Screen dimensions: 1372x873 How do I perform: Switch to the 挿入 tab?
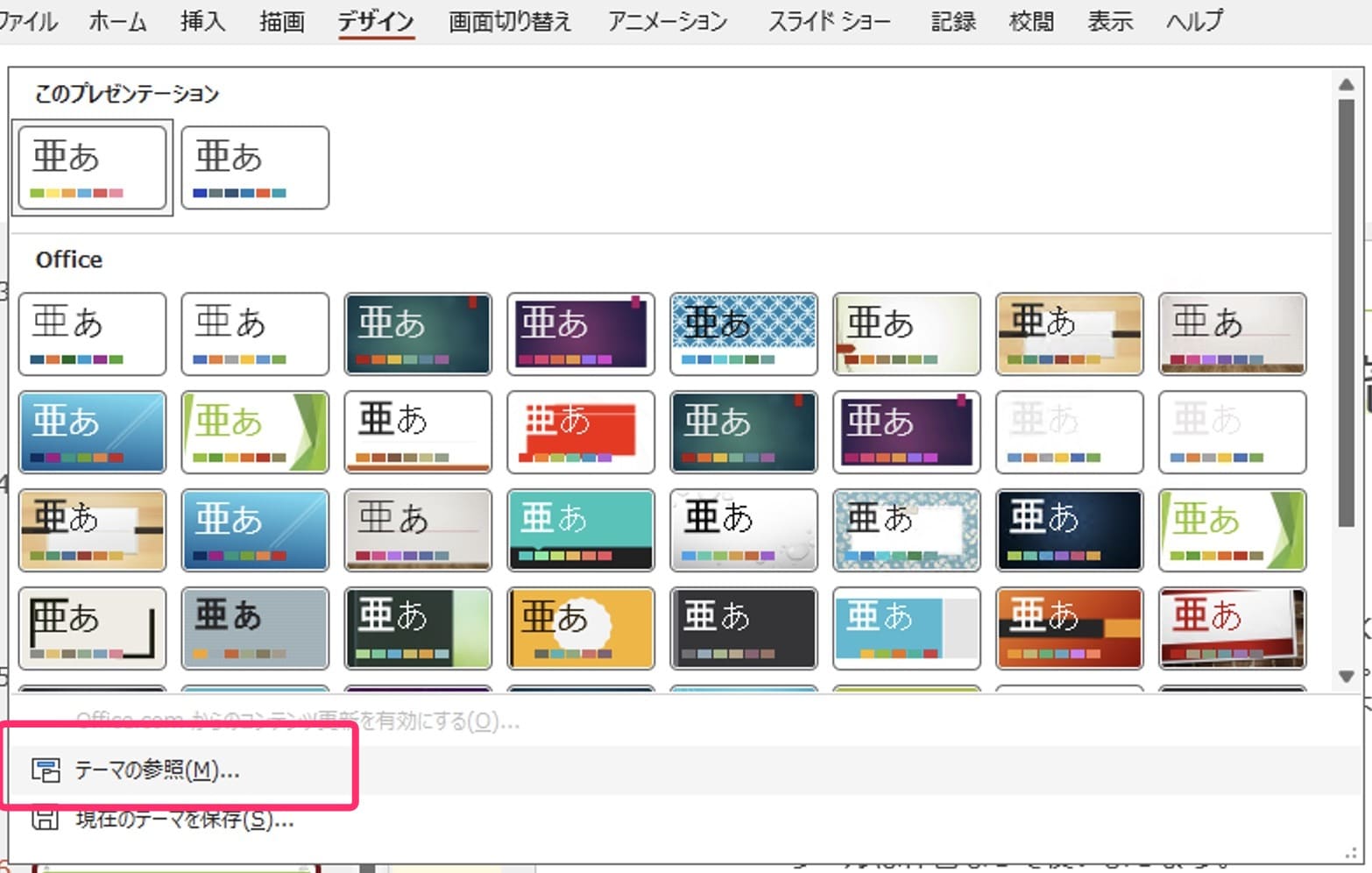coord(202,21)
